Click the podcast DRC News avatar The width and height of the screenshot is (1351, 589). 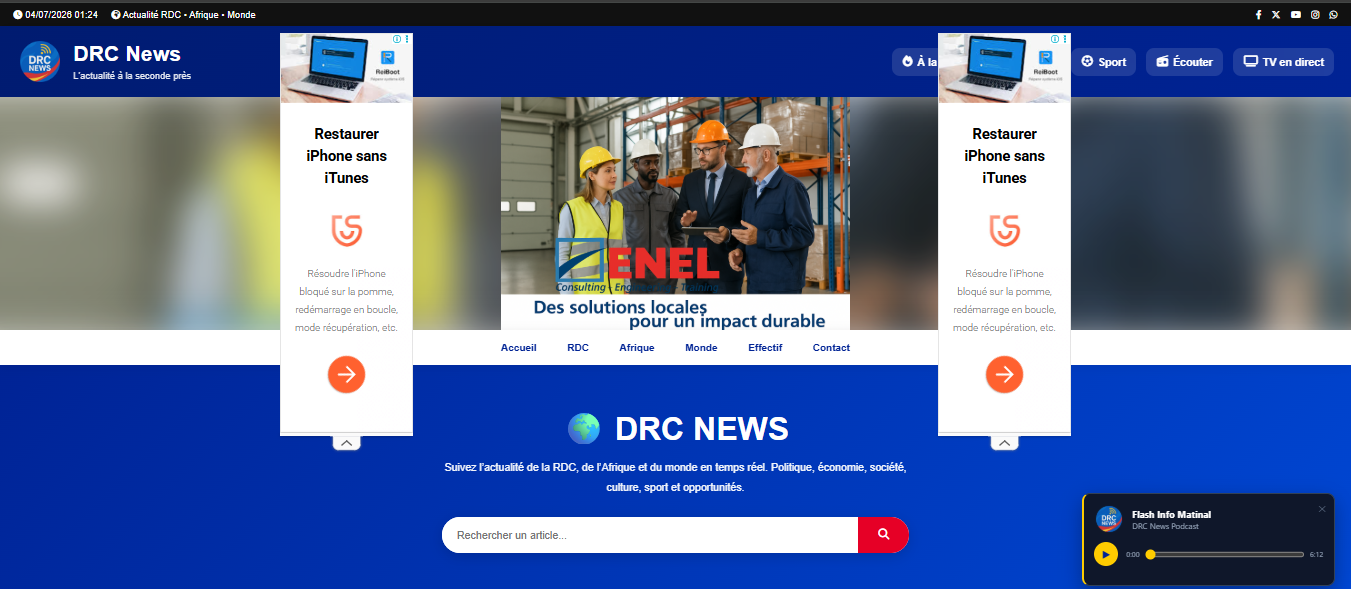(x=1109, y=519)
